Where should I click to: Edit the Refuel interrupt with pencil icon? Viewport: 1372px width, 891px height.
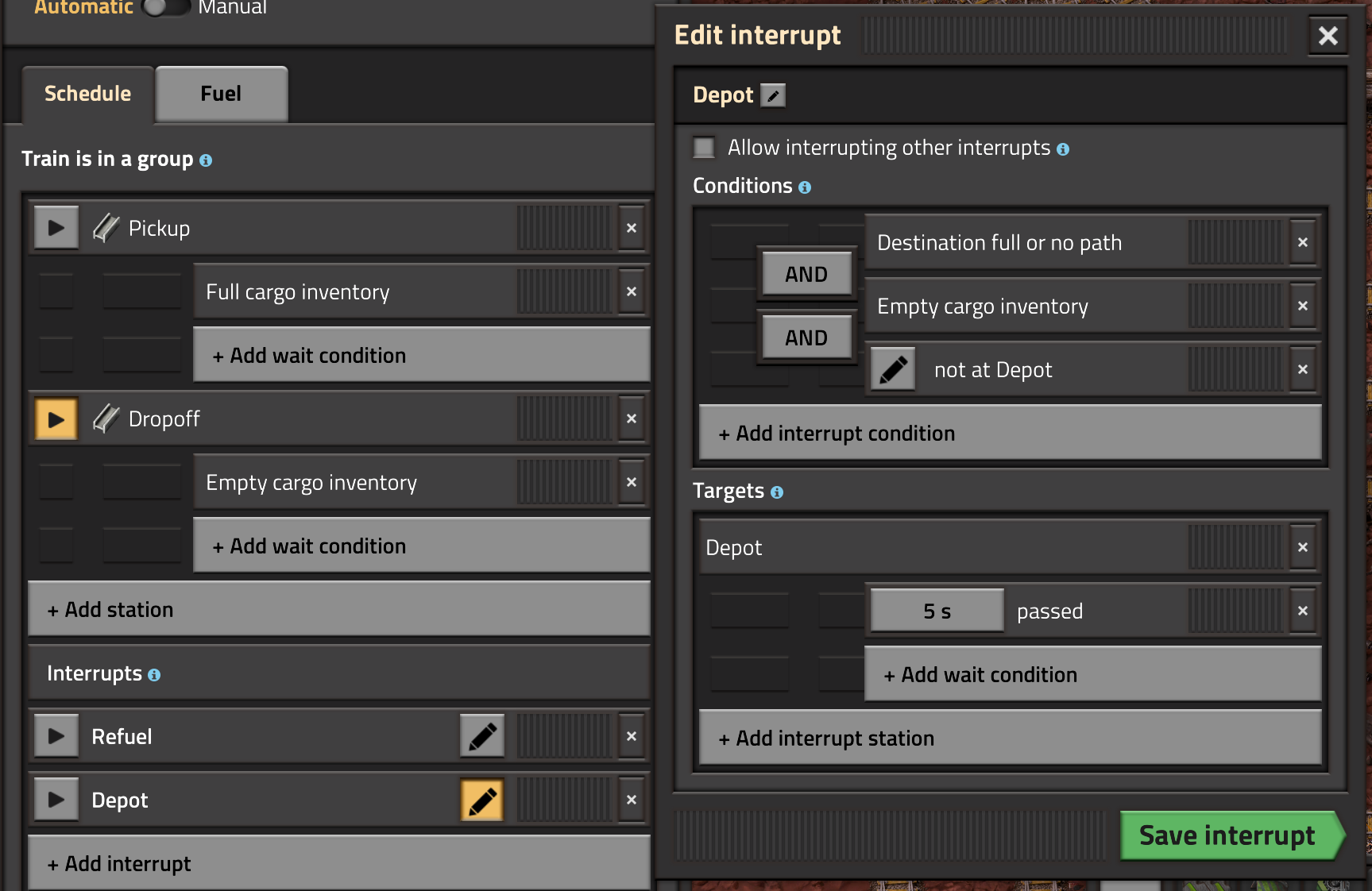[x=482, y=736]
